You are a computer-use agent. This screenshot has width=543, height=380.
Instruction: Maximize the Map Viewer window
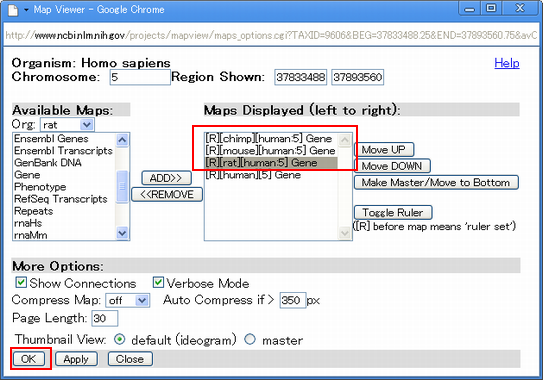(x=491, y=8)
